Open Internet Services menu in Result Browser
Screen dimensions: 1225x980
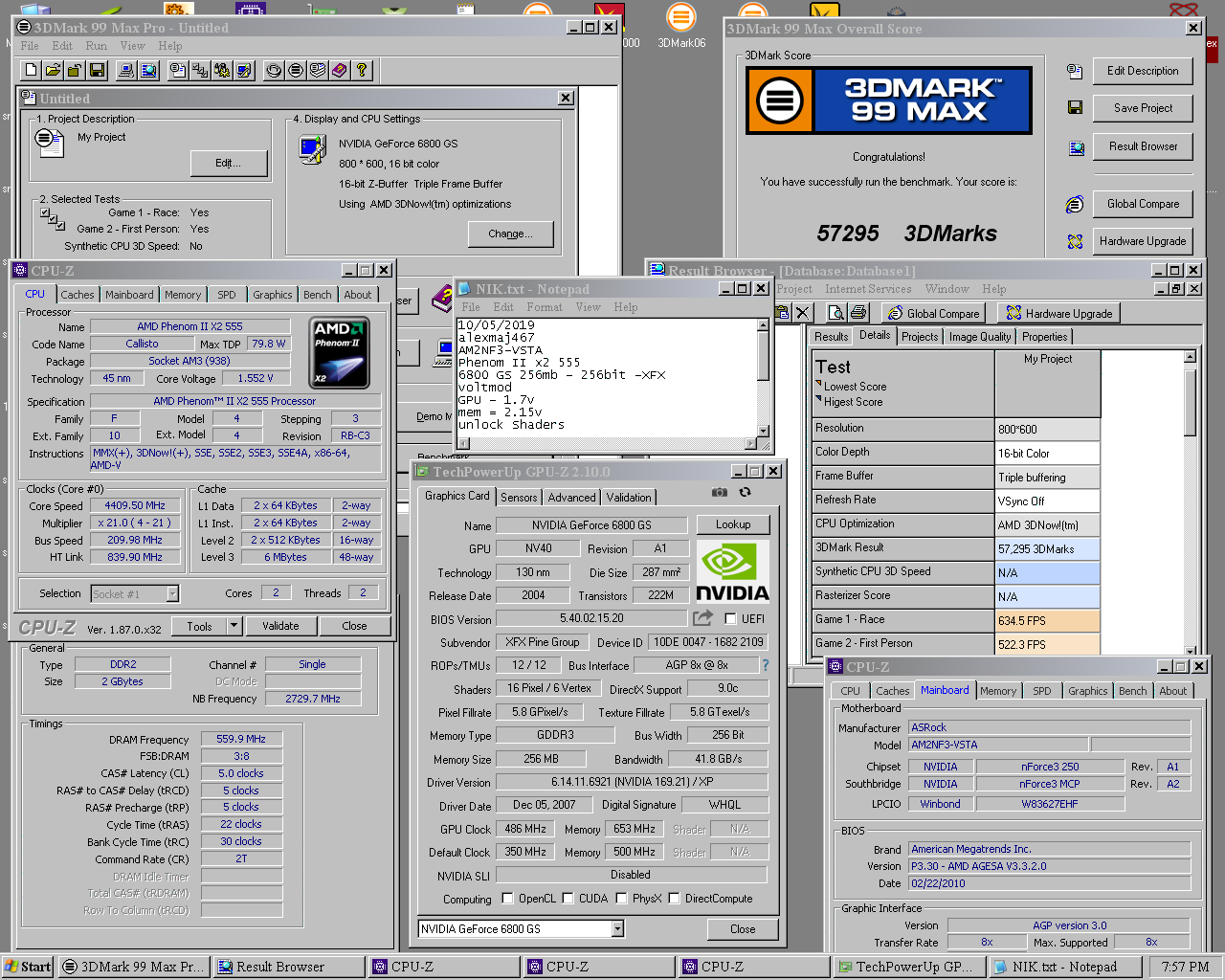coord(868,289)
